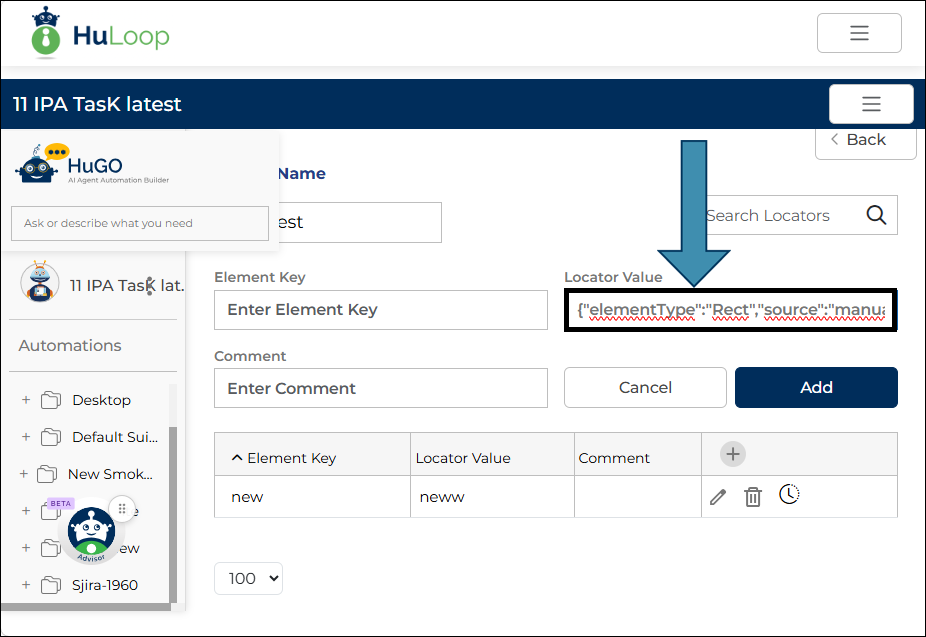Click the 11 IPA Task robot avatar
The height and width of the screenshot is (637, 926).
coord(40,282)
